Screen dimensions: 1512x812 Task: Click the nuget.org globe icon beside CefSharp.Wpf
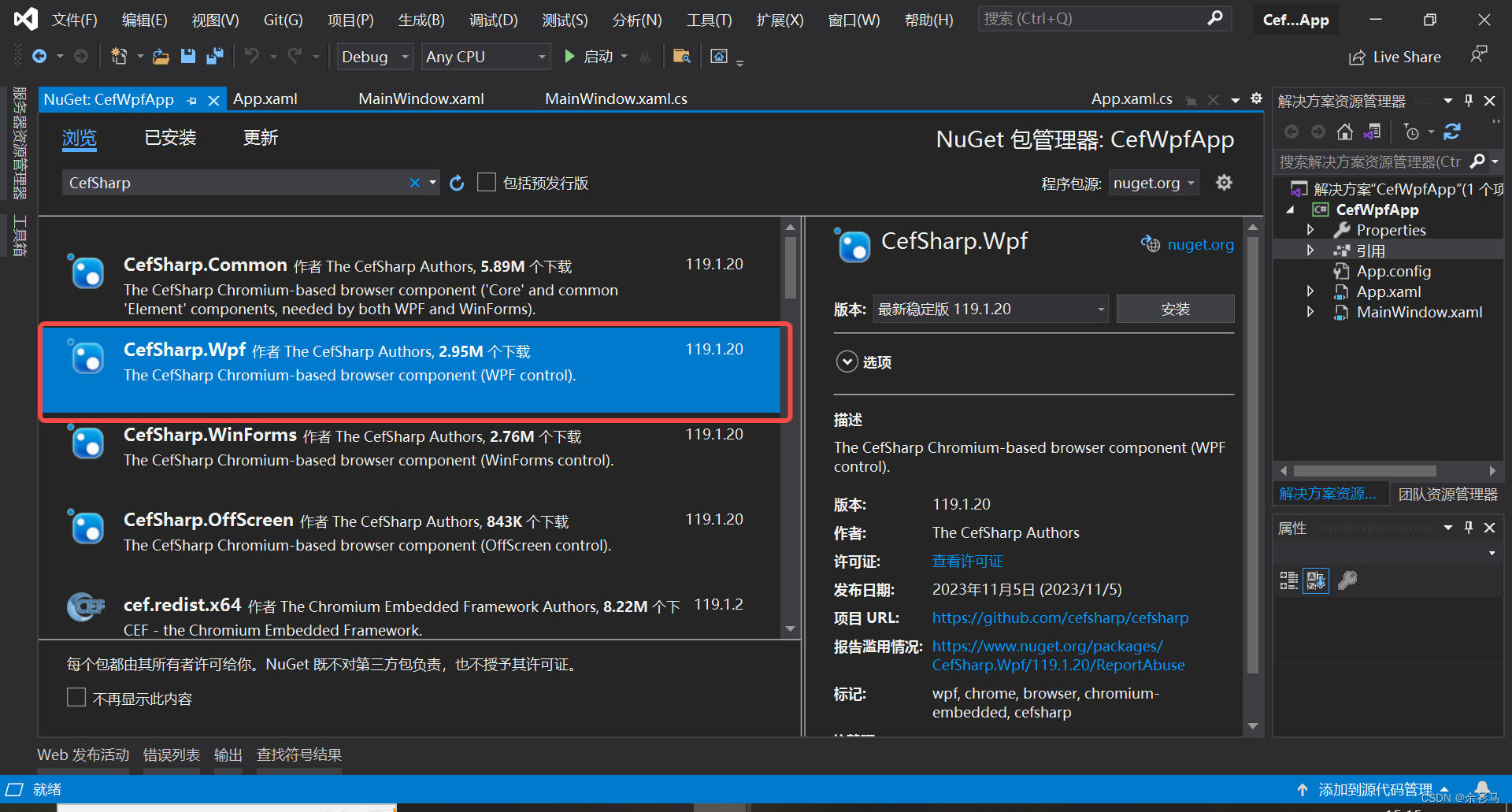[1151, 244]
